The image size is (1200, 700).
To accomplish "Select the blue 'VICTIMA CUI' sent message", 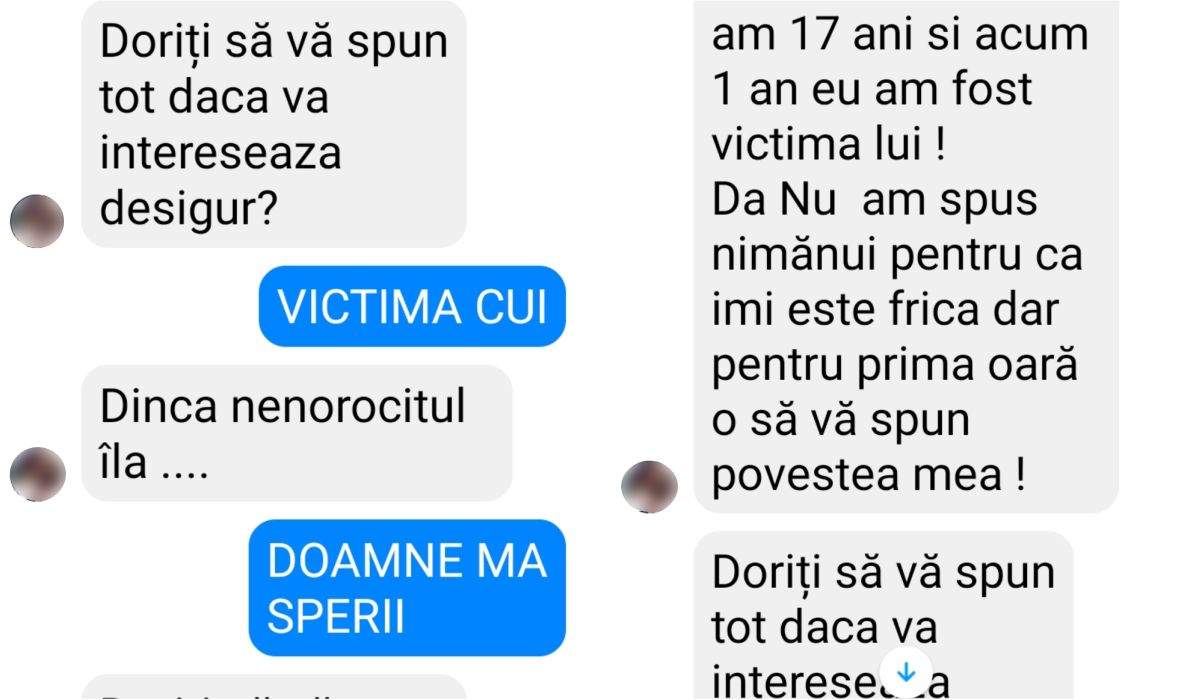I will click(x=411, y=306).
